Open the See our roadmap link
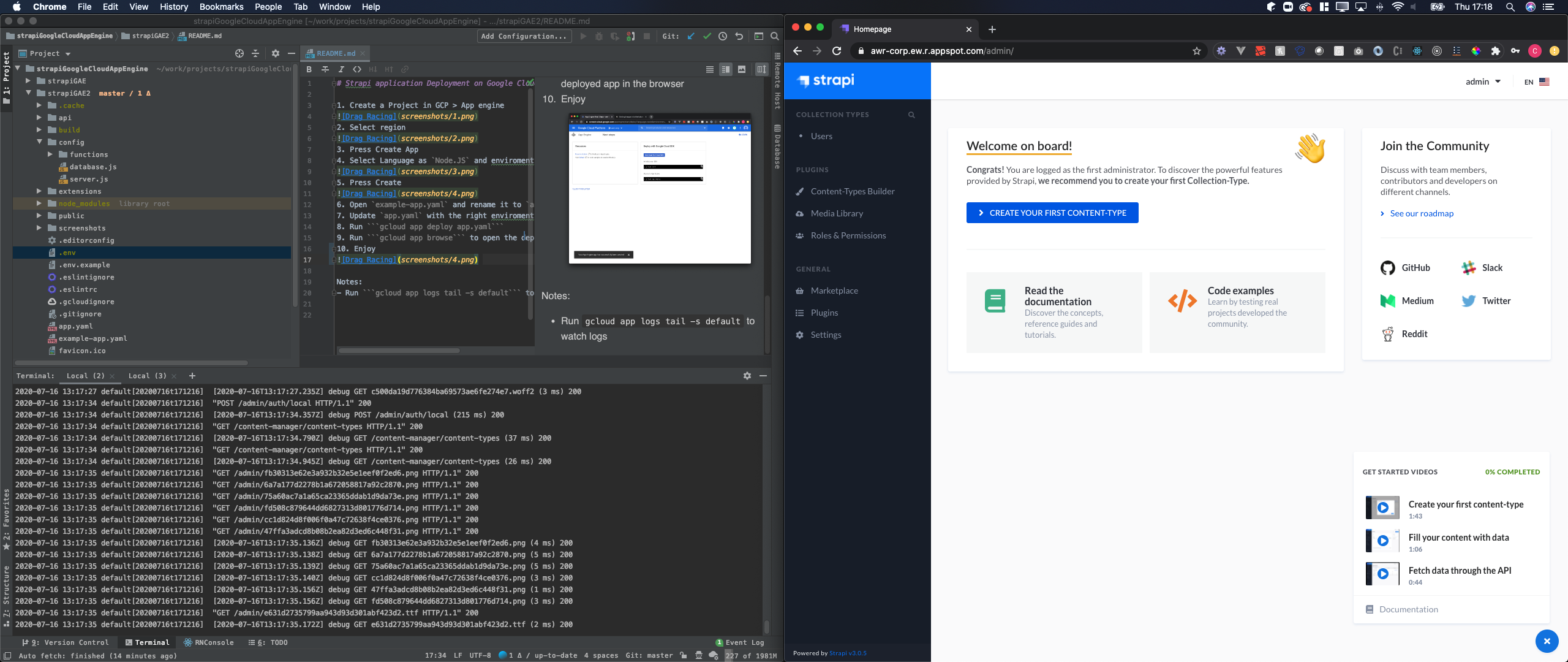The image size is (1568, 662). pyautogui.click(x=1421, y=213)
